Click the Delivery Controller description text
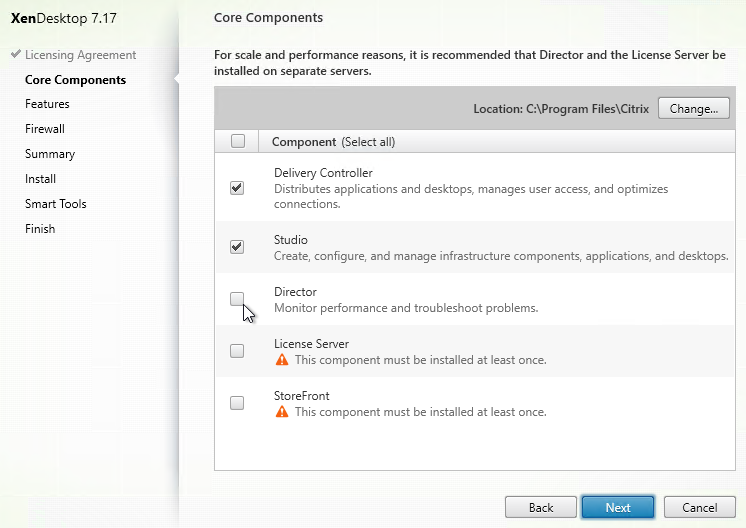The height and width of the screenshot is (528, 746). tap(471, 196)
